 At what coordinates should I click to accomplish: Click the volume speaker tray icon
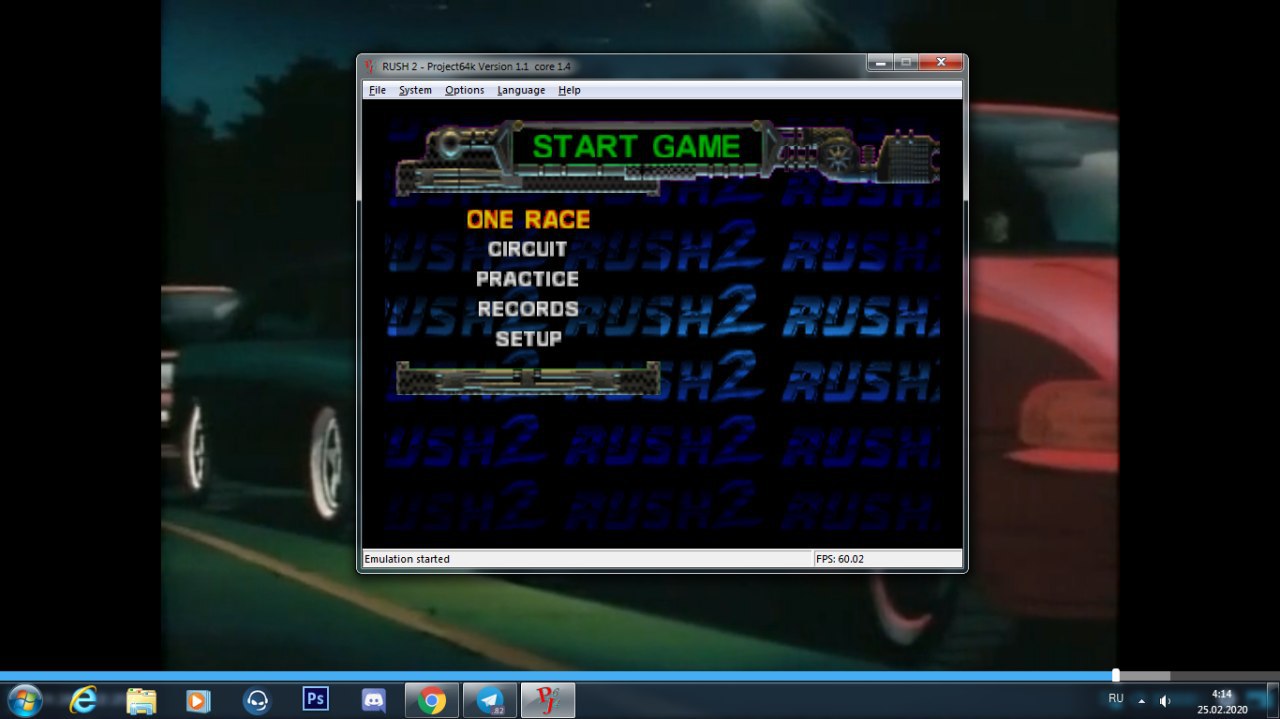pos(1165,701)
